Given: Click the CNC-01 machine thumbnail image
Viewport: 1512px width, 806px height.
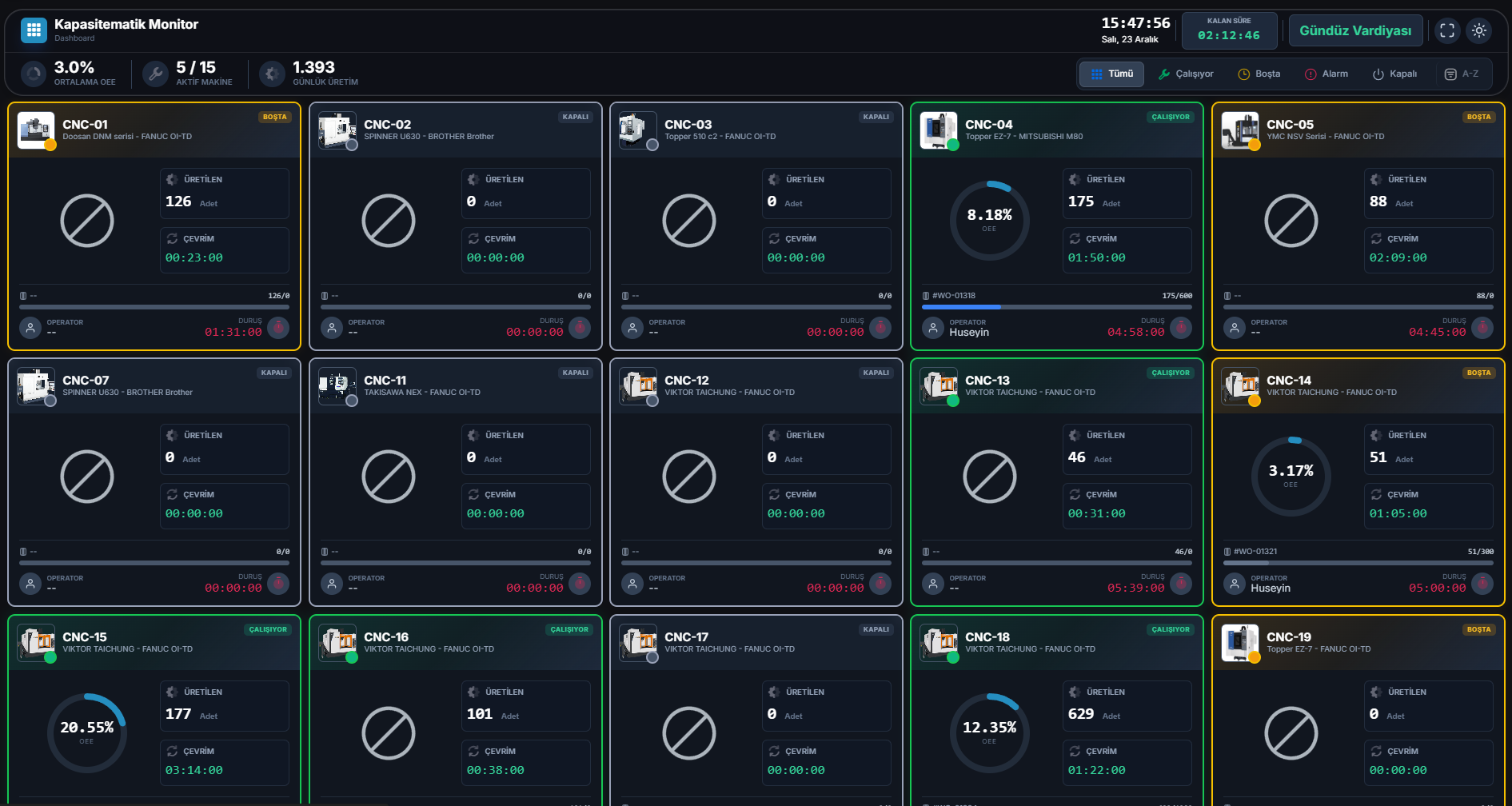Looking at the screenshot, I should 35,130.
